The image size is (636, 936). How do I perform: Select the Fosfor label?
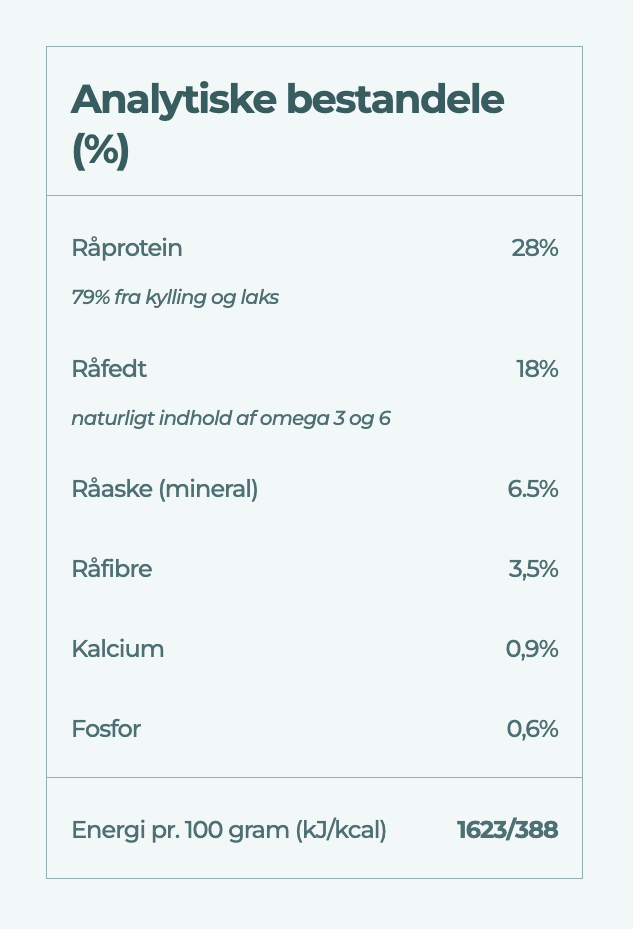[106, 729]
